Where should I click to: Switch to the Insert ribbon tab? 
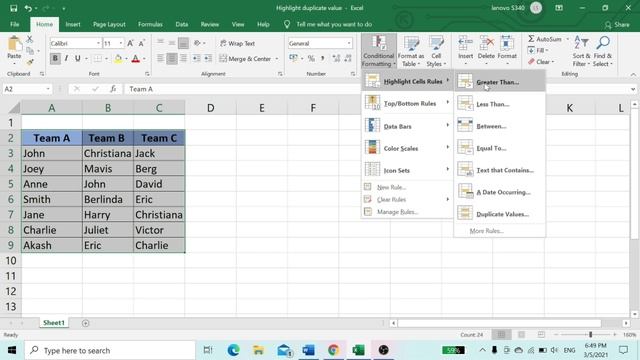click(73, 24)
